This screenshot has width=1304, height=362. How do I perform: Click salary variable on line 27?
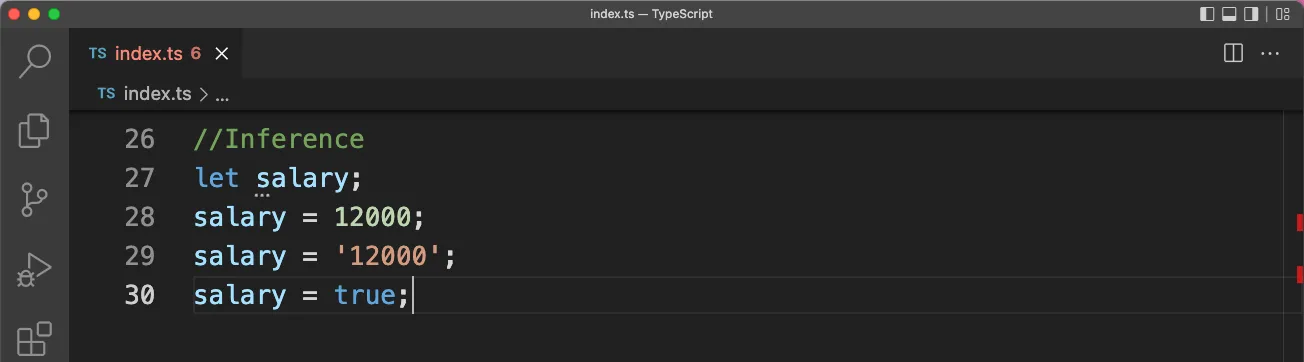pyautogui.click(x=302, y=178)
